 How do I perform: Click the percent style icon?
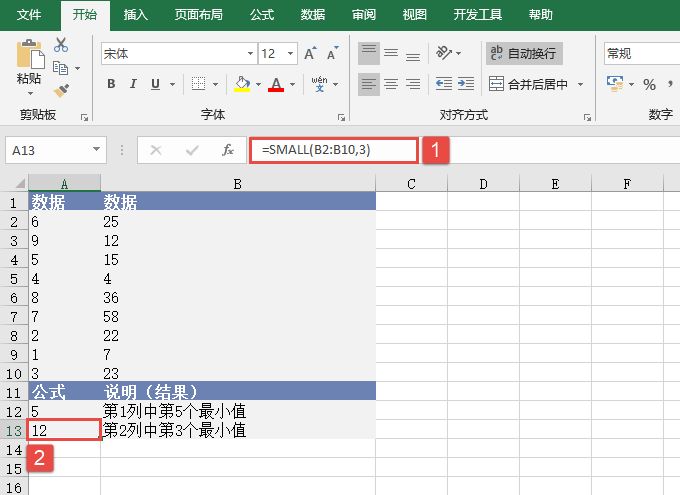pyautogui.click(x=649, y=85)
